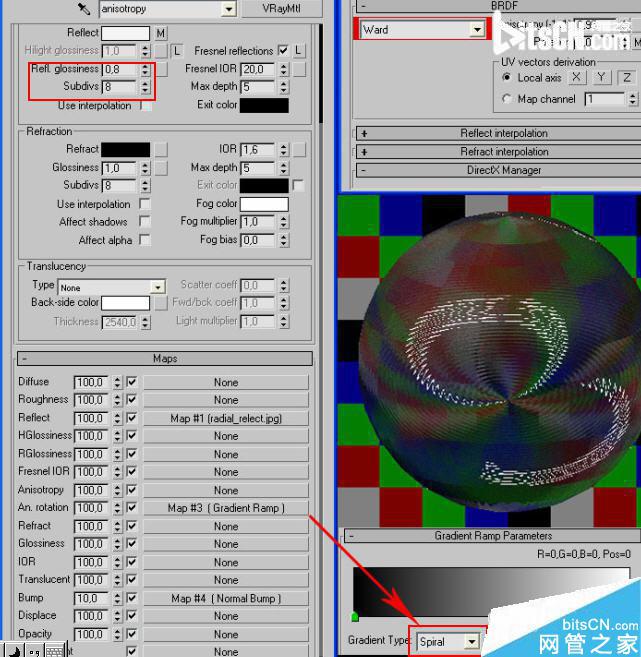
Task: Click the Diffuse map None button
Action: pyautogui.click(x=226, y=382)
